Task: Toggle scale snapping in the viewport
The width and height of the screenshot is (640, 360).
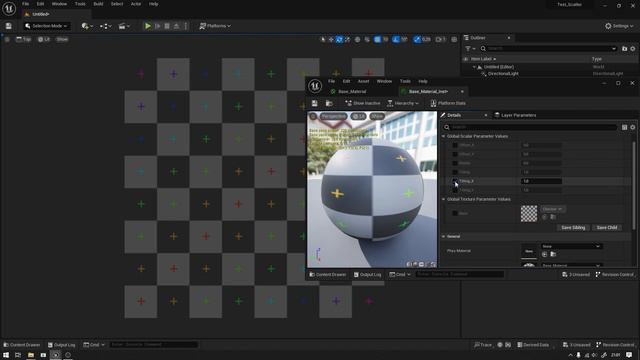Action: click(x=417, y=40)
